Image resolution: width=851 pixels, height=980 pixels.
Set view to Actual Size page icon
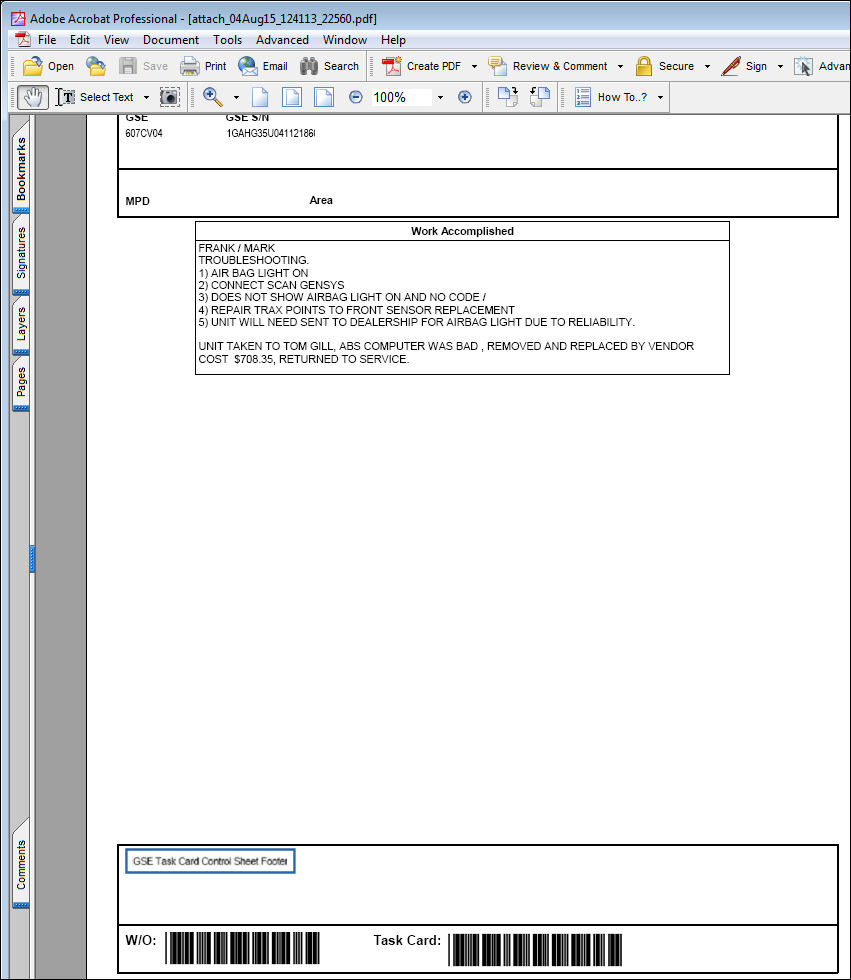[260, 98]
